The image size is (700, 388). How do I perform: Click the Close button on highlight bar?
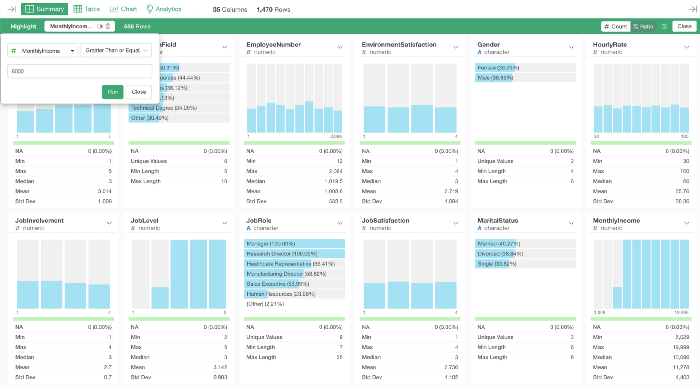pyautogui.click(x=684, y=26)
